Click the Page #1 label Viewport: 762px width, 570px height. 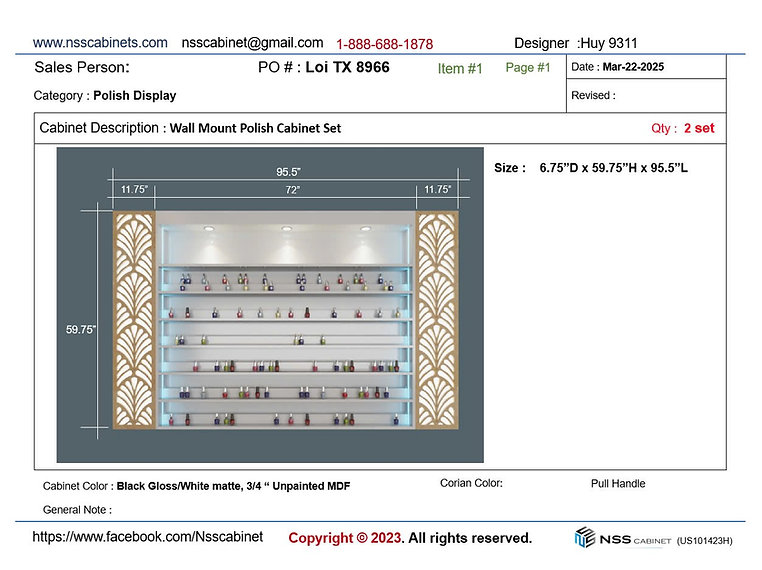pyautogui.click(x=528, y=68)
